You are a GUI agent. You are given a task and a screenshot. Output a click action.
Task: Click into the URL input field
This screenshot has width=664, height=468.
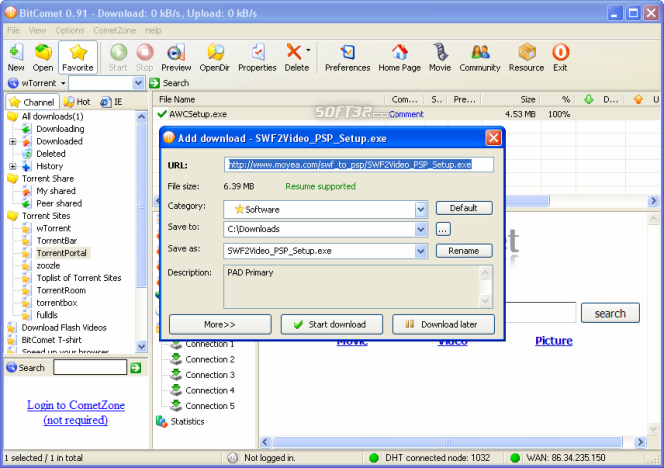(359, 165)
